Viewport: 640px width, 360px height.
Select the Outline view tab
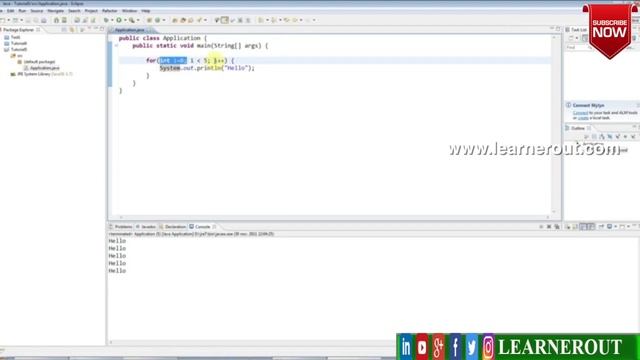(x=578, y=128)
